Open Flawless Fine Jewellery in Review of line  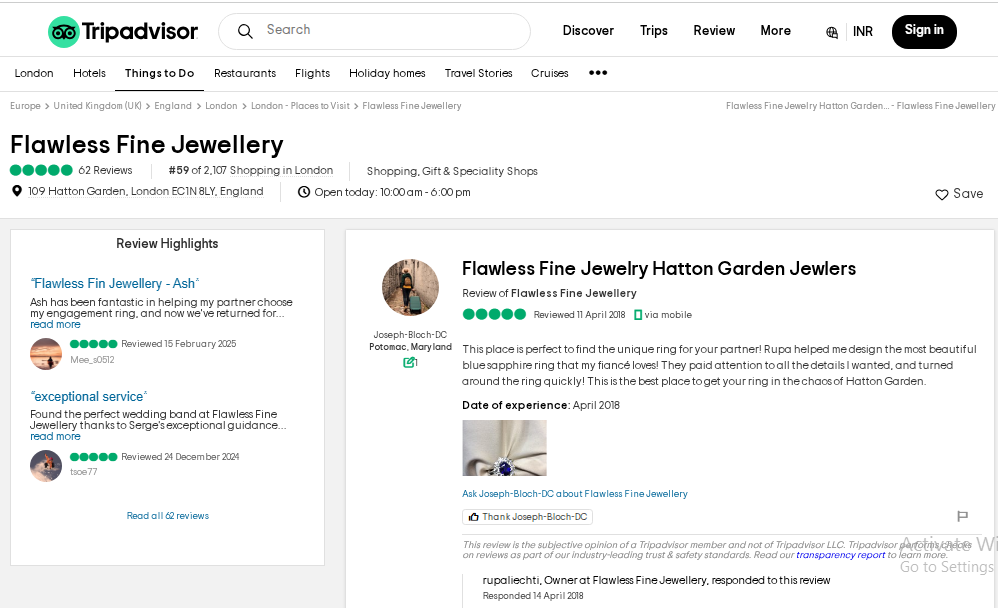point(573,293)
